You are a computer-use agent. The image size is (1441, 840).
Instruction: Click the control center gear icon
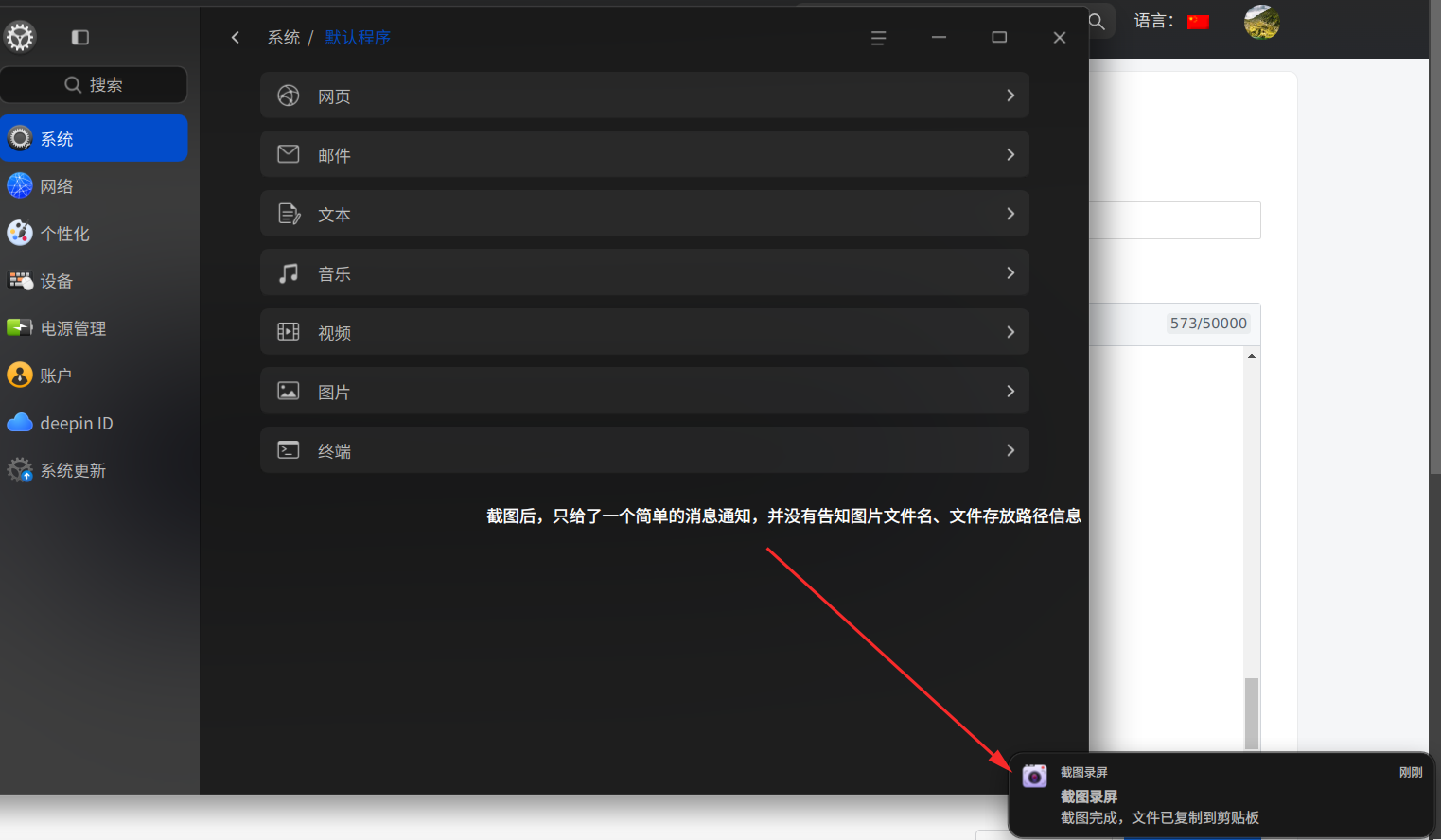[20, 37]
